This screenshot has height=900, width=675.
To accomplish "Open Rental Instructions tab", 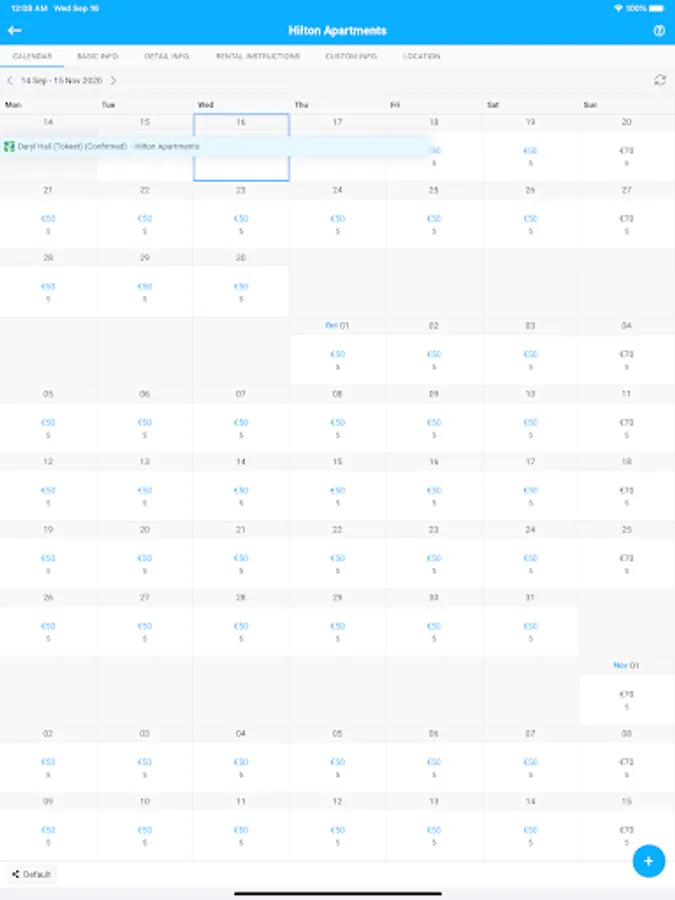I will [x=258, y=56].
